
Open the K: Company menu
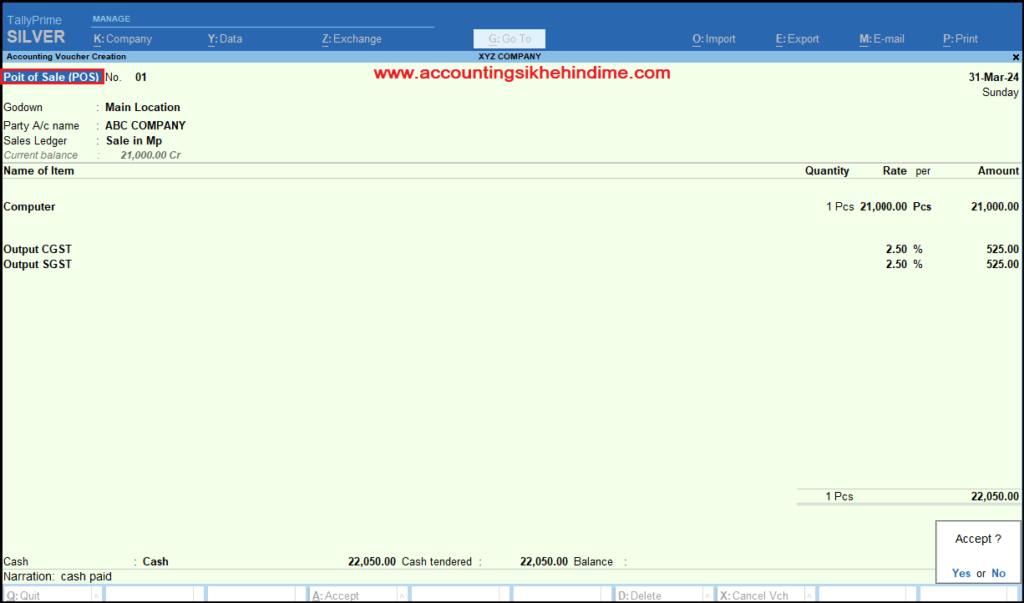pyautogui.click(x=123, y=39)
